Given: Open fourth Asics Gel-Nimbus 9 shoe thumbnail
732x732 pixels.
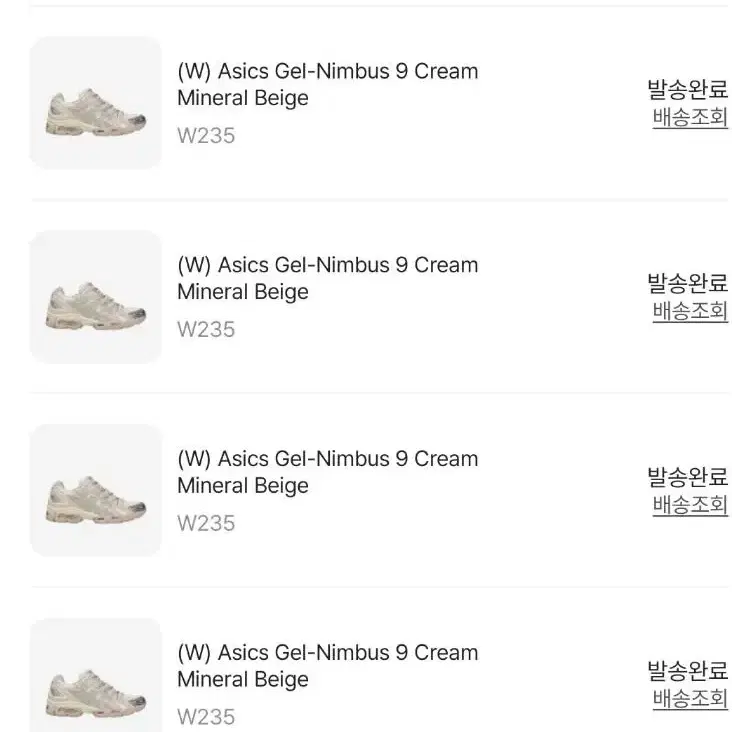Looking at the screenshot, I should pos(96,676).
